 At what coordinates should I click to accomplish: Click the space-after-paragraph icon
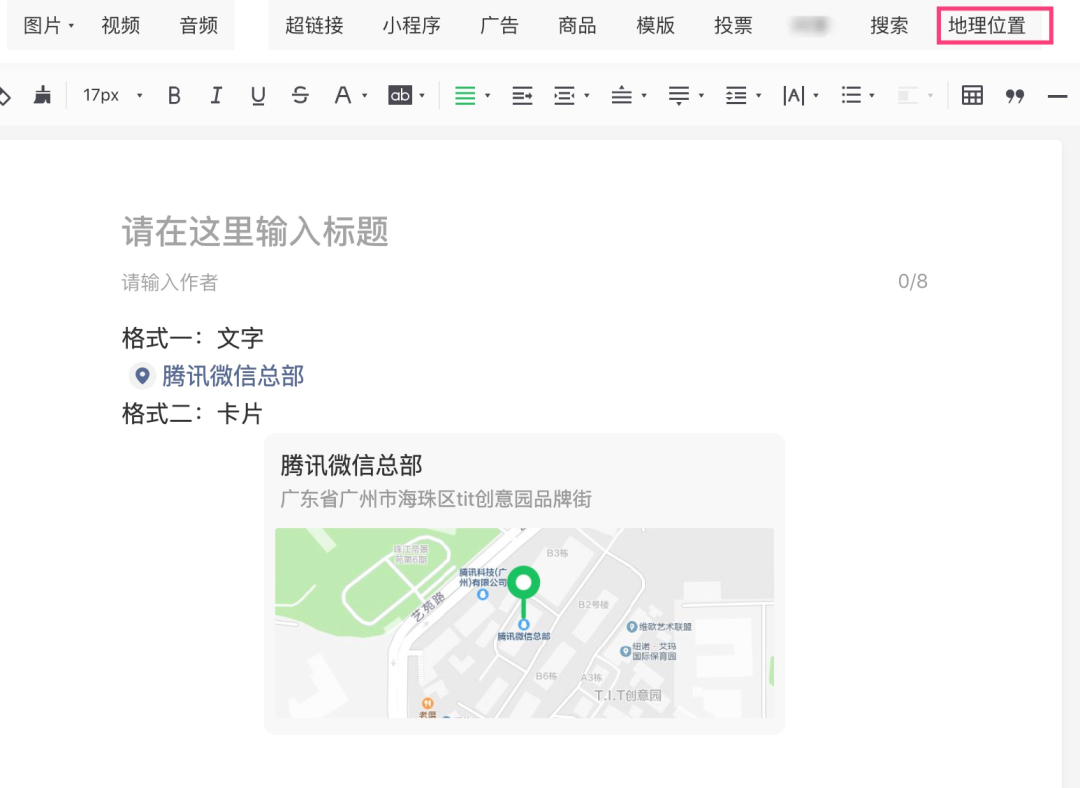coord(678,95)
